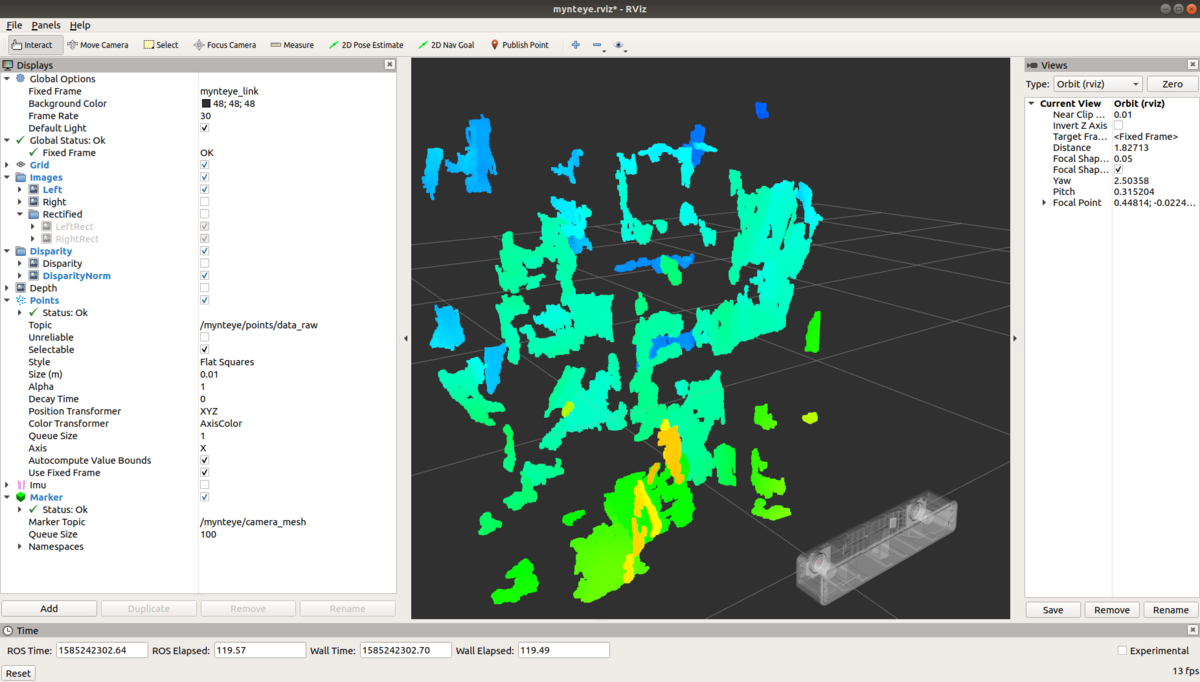
Task: Activate the Focus Camera tool
Action: (x=224, y=45)
